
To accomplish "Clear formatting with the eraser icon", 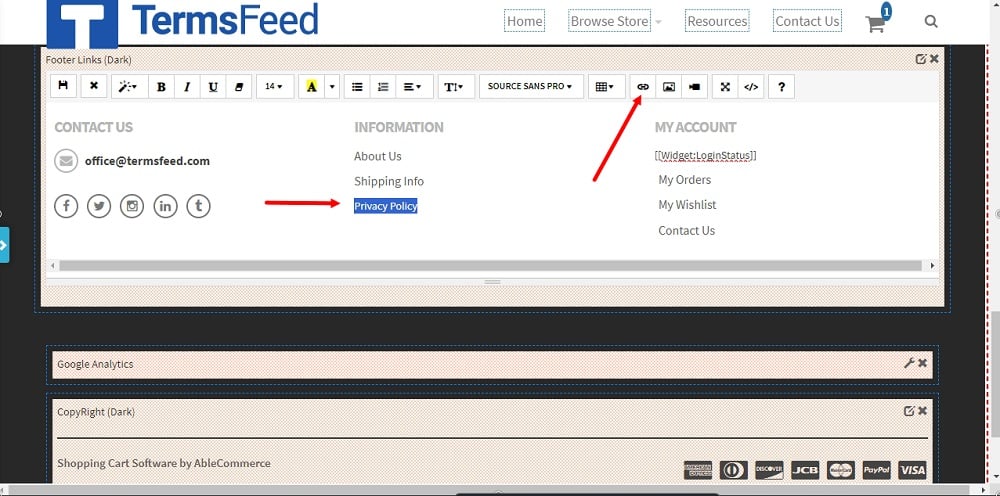I will pos(239,87).
